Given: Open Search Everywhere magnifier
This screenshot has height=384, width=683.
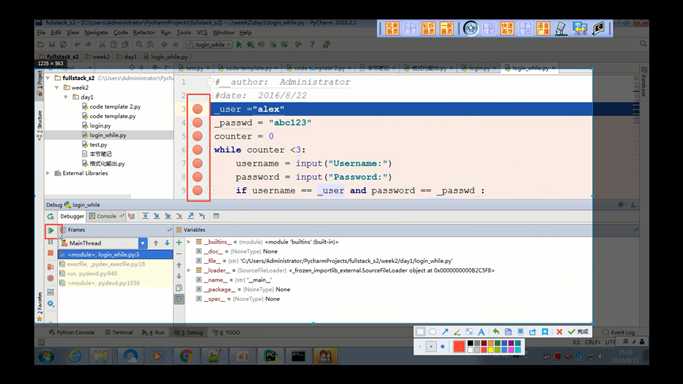Looking at the screenshot, I should point(643,44).
